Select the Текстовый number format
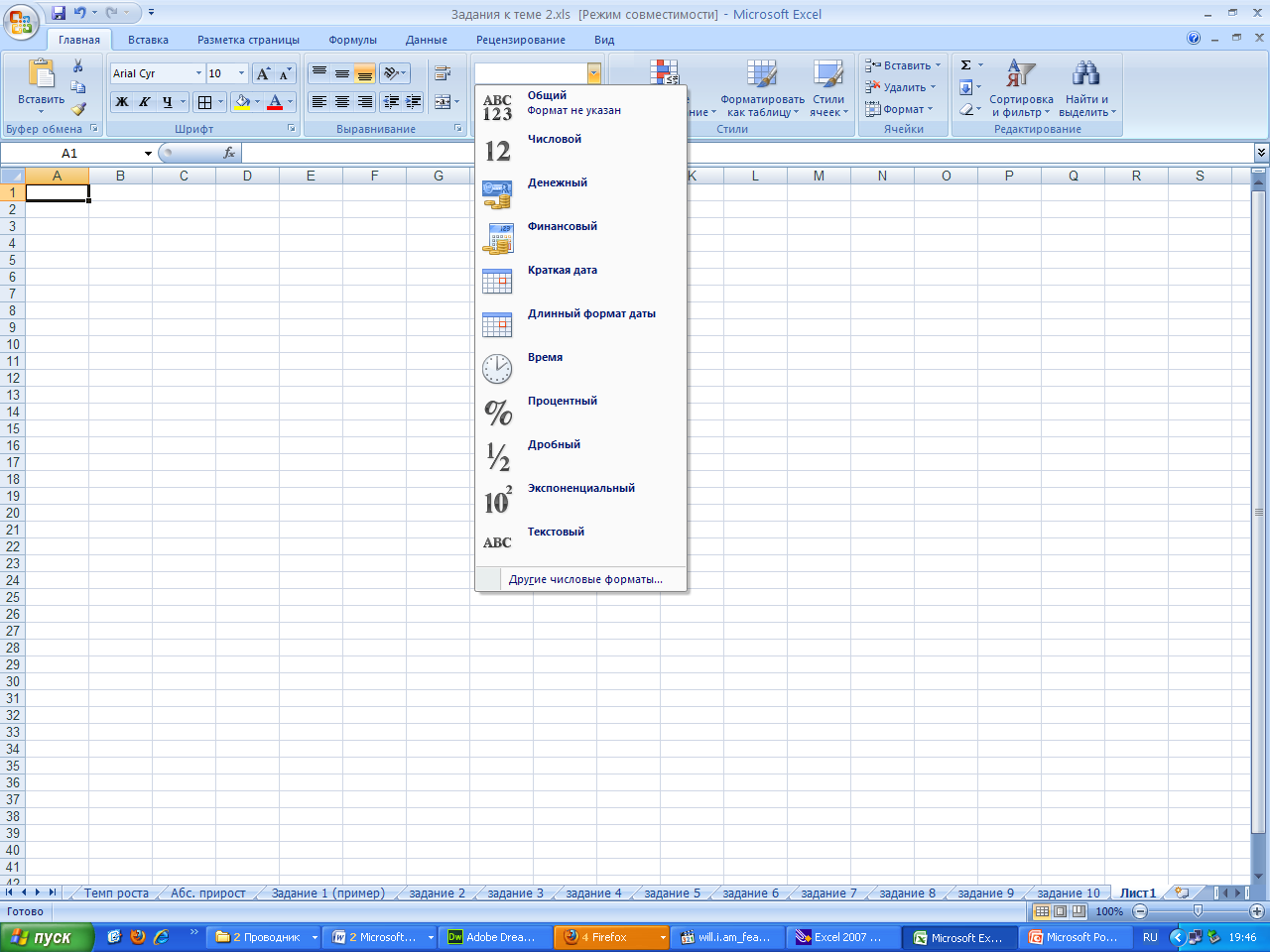This screenshot has height=952, width=1270. coord(580,543)
